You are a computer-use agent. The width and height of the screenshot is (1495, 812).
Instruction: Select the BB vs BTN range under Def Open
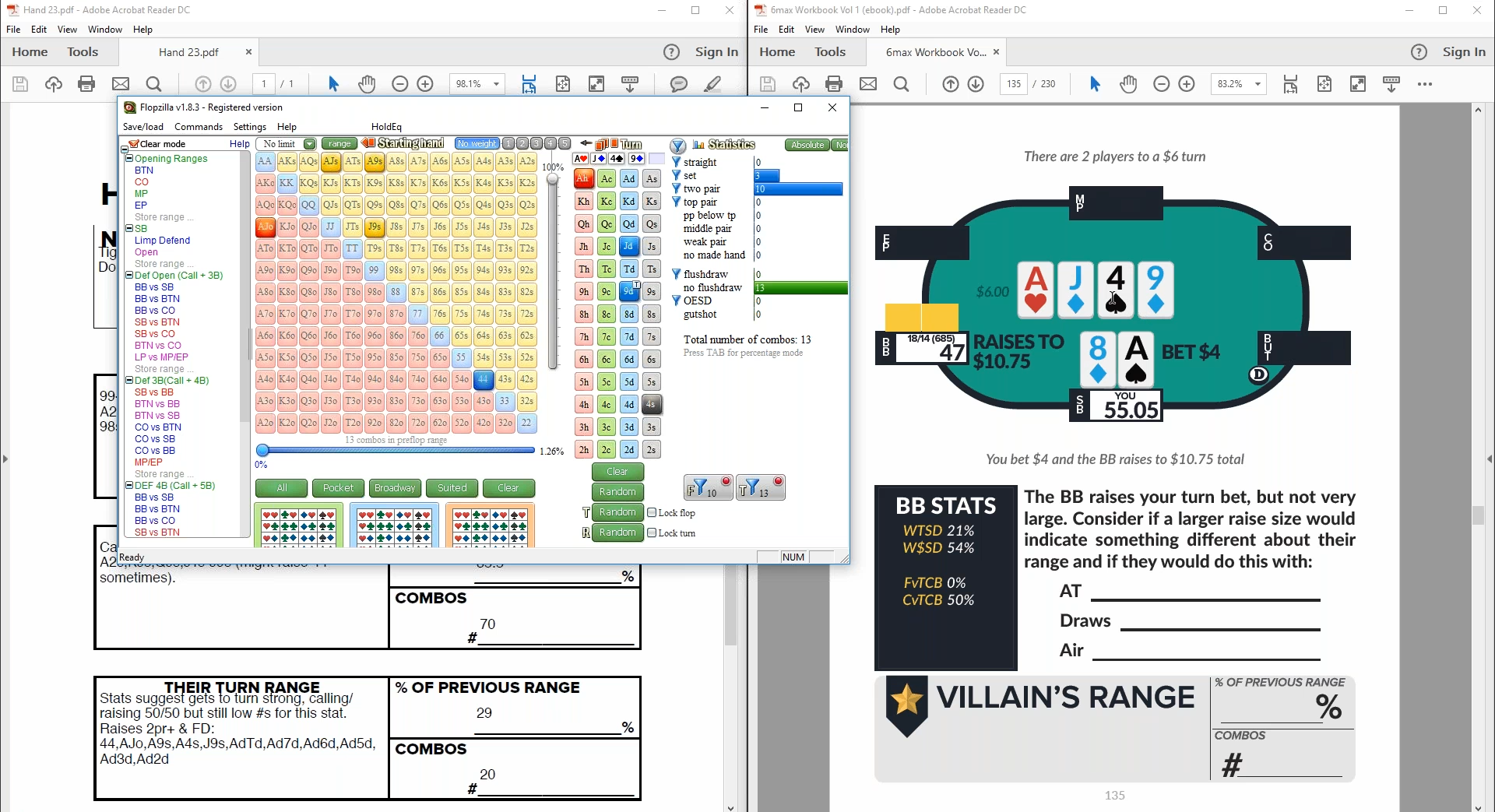[157, 299]
